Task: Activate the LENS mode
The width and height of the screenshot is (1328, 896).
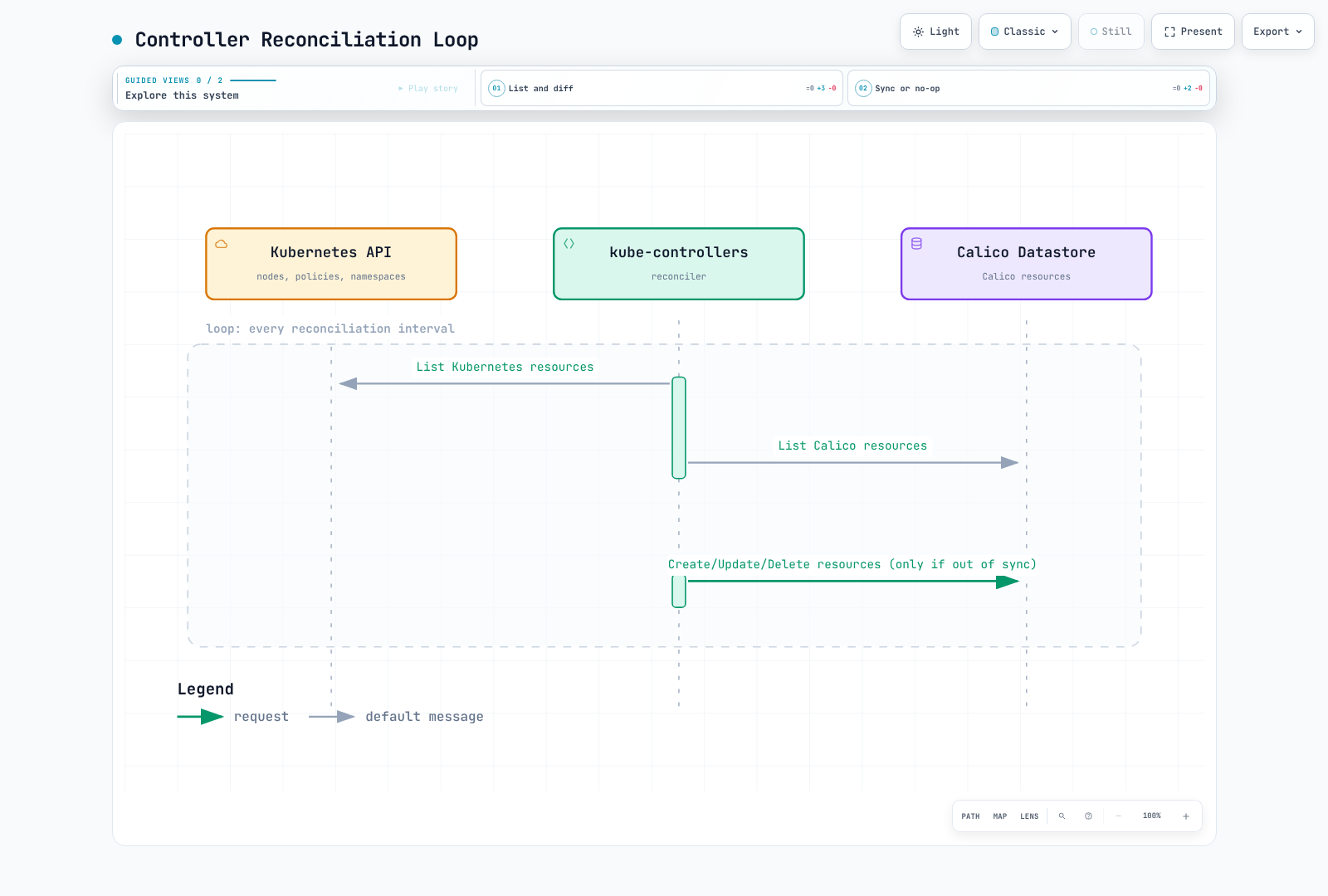Action: click(1029, 816)
